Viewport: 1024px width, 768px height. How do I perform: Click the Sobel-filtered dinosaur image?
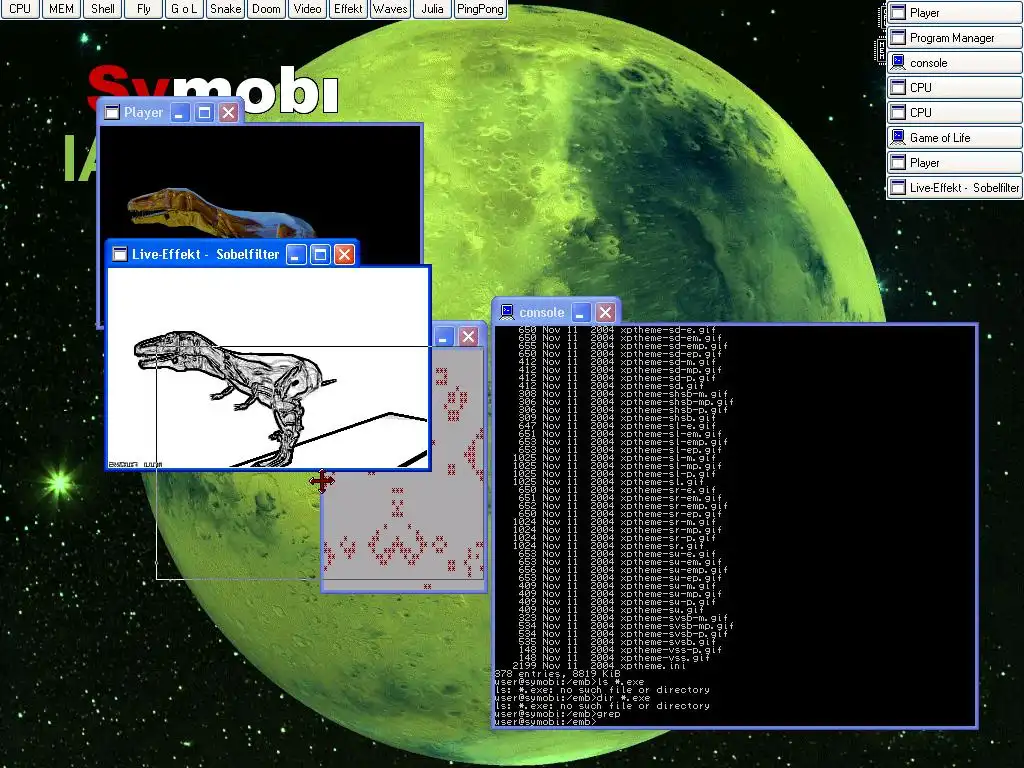pyautogui.click(x=268, y=368)
